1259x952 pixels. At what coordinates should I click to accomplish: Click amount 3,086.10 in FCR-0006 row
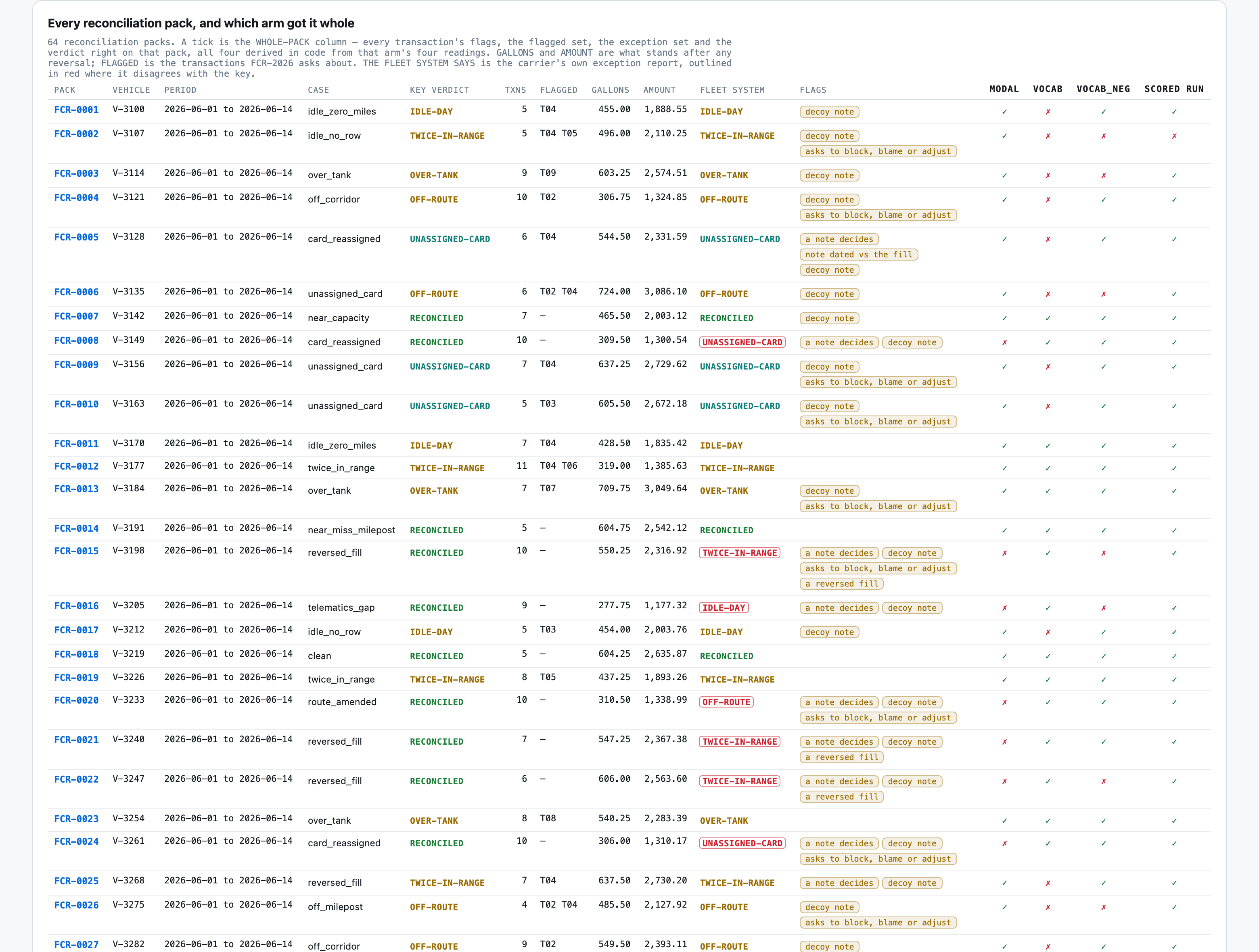665,291
